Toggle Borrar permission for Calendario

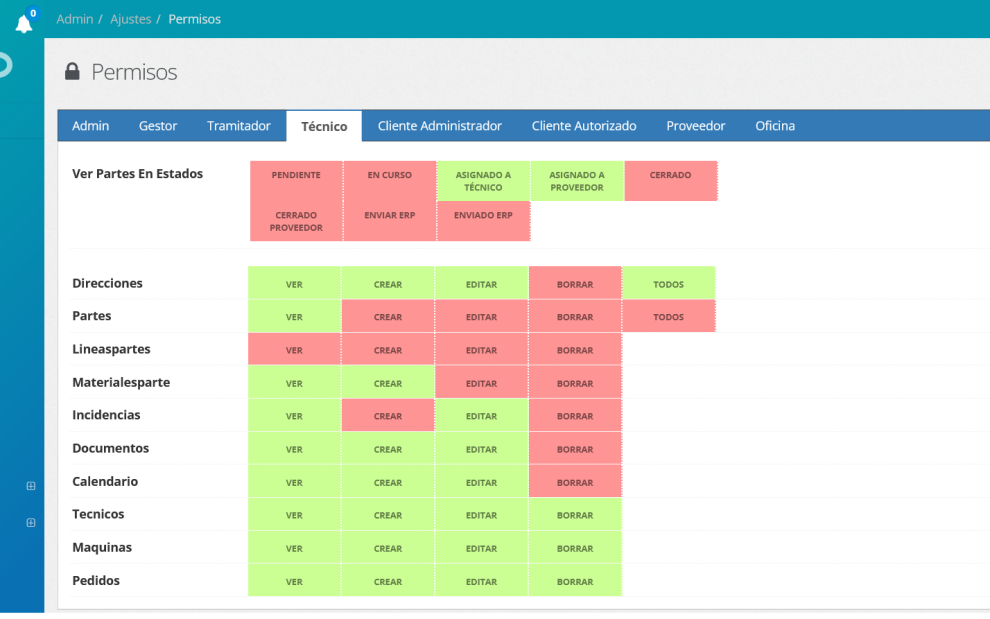point(575,482)
